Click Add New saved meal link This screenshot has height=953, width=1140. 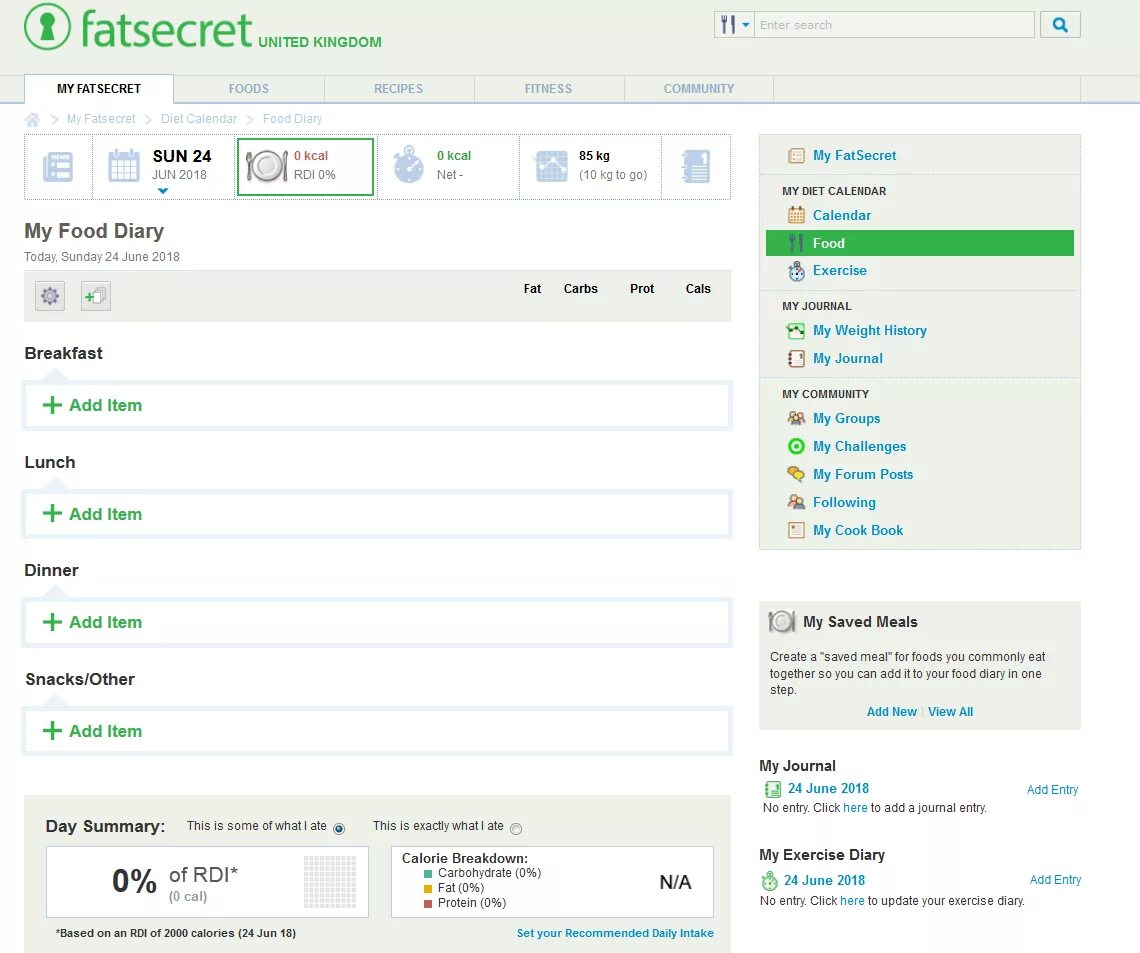[x=891, y=712]
